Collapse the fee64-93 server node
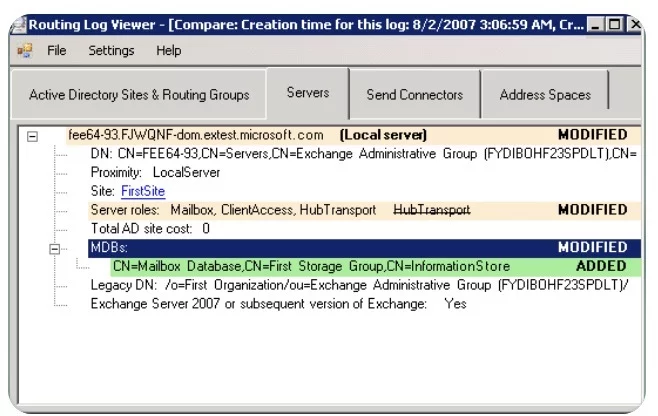Viewport: 658px width, 416px height. [x=32, y=136]
